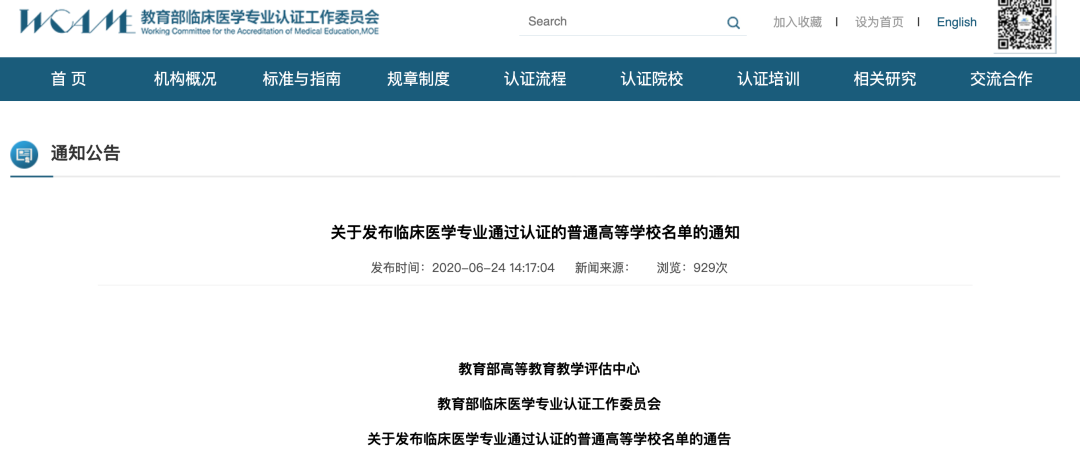Open the 标准与指南 menu
The height and width of the screenshot is (451, 1080).
(x=302, y=79)
